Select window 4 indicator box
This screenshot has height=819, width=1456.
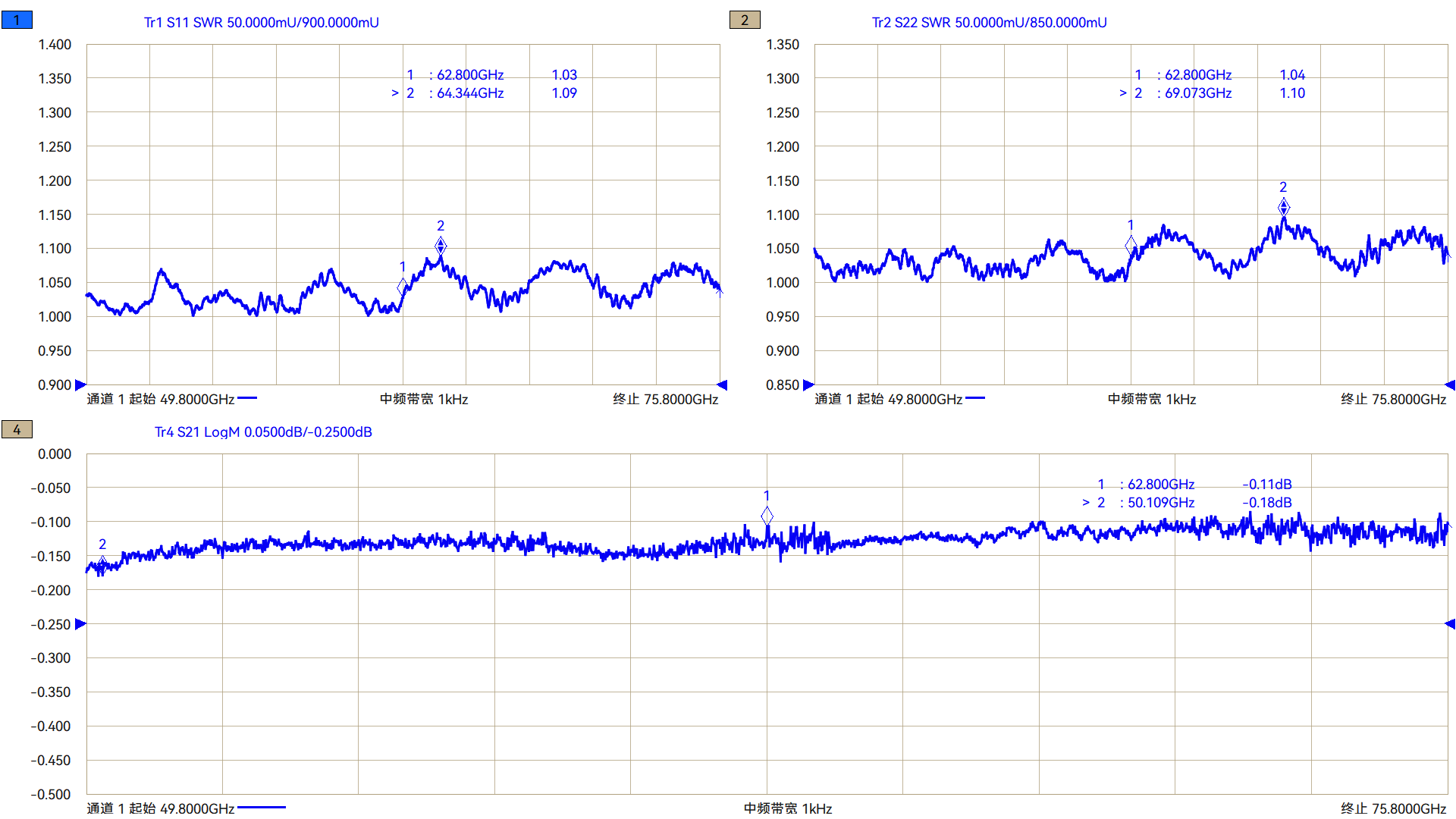click(x=17, y=430)
